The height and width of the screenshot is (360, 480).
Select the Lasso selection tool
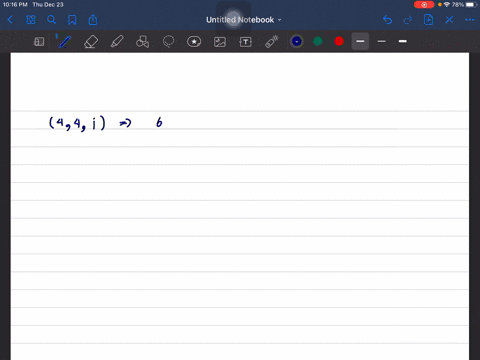168,42
